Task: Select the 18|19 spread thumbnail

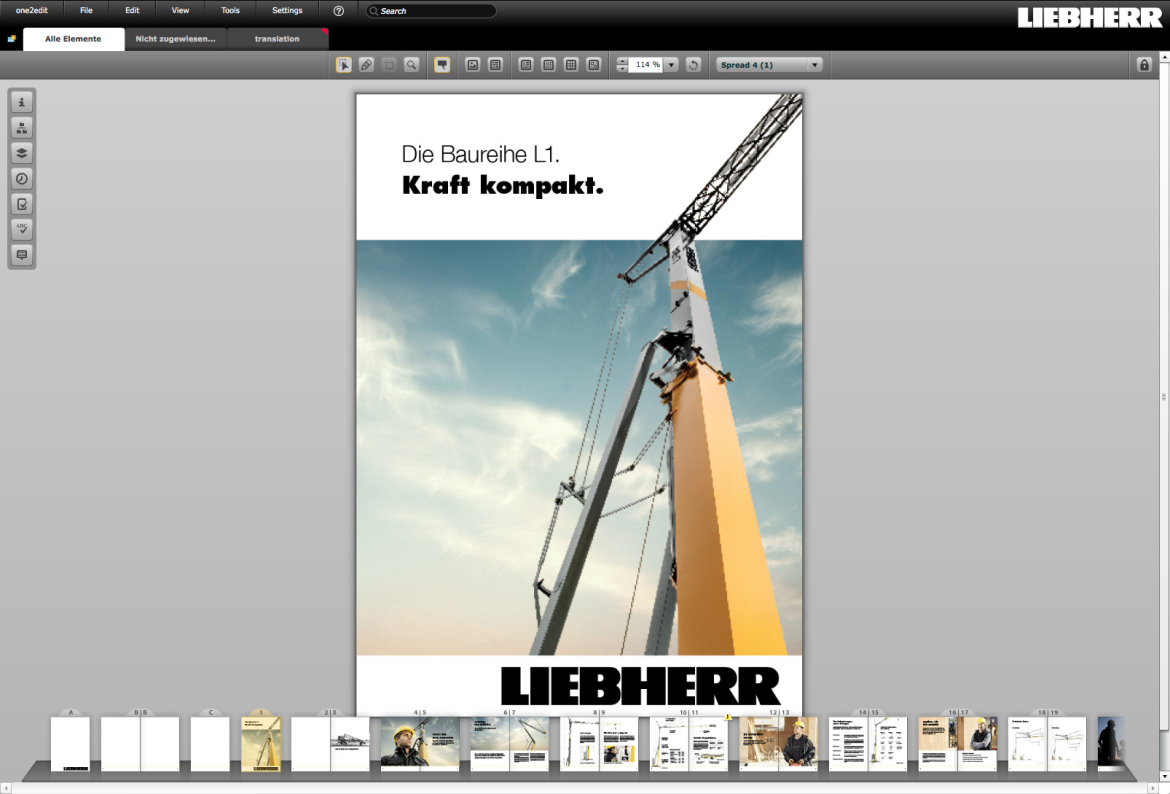Action: pos(1047,743)
